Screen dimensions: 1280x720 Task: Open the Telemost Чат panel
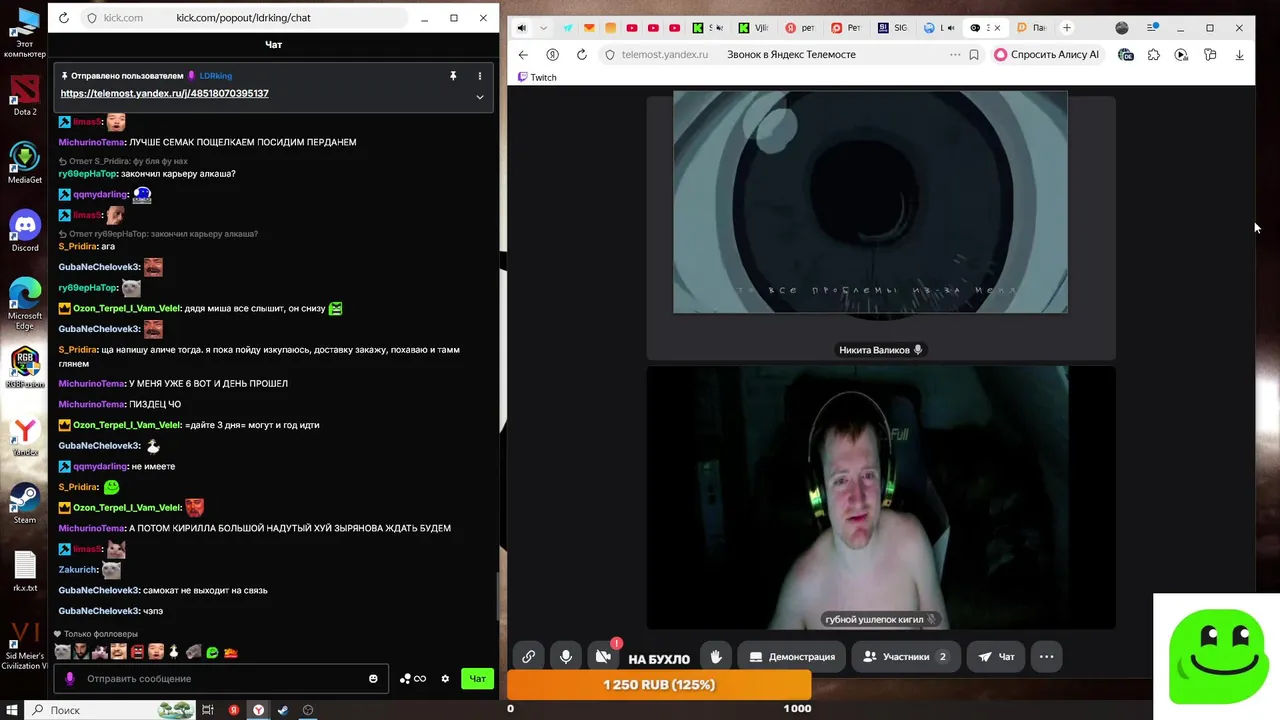[x=997, y=657]
